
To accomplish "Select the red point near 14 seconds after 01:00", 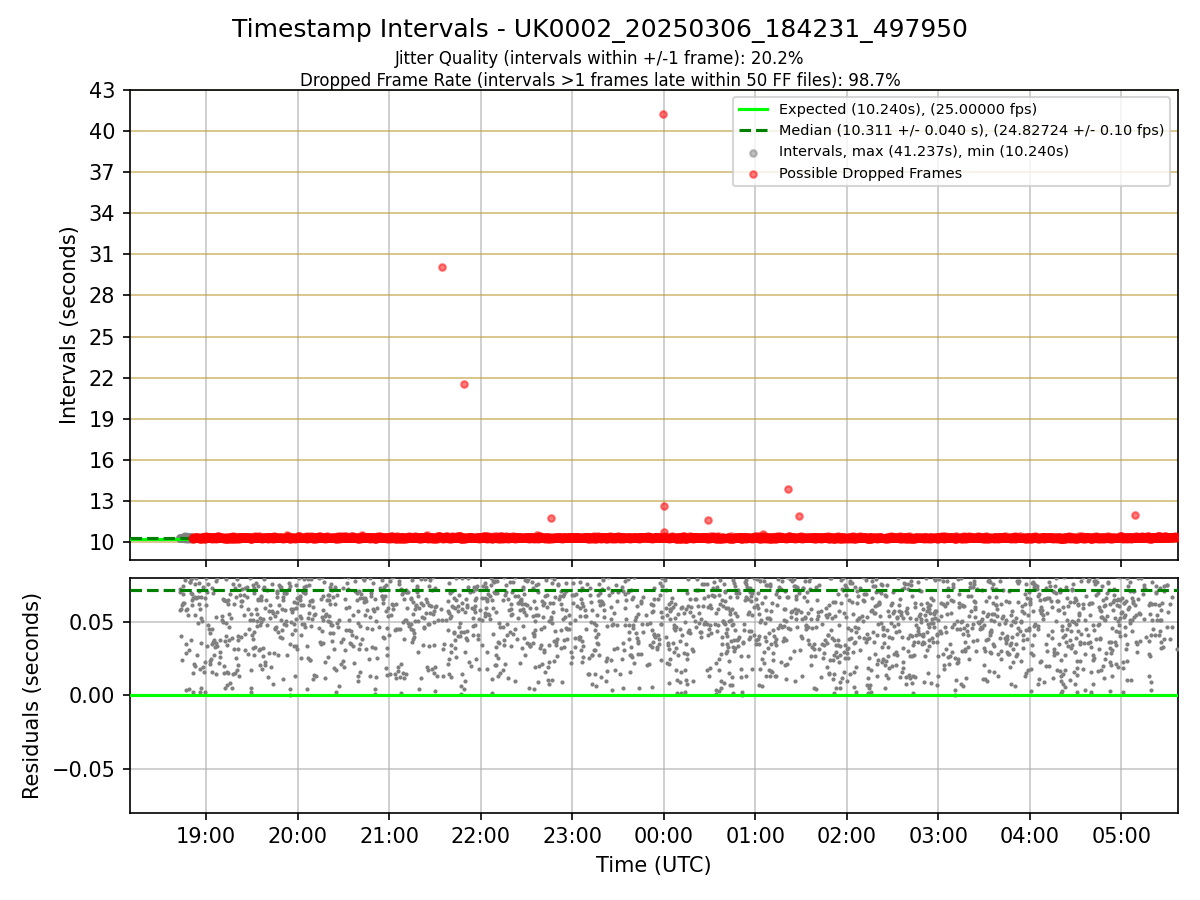I will [x=788, y=489].
